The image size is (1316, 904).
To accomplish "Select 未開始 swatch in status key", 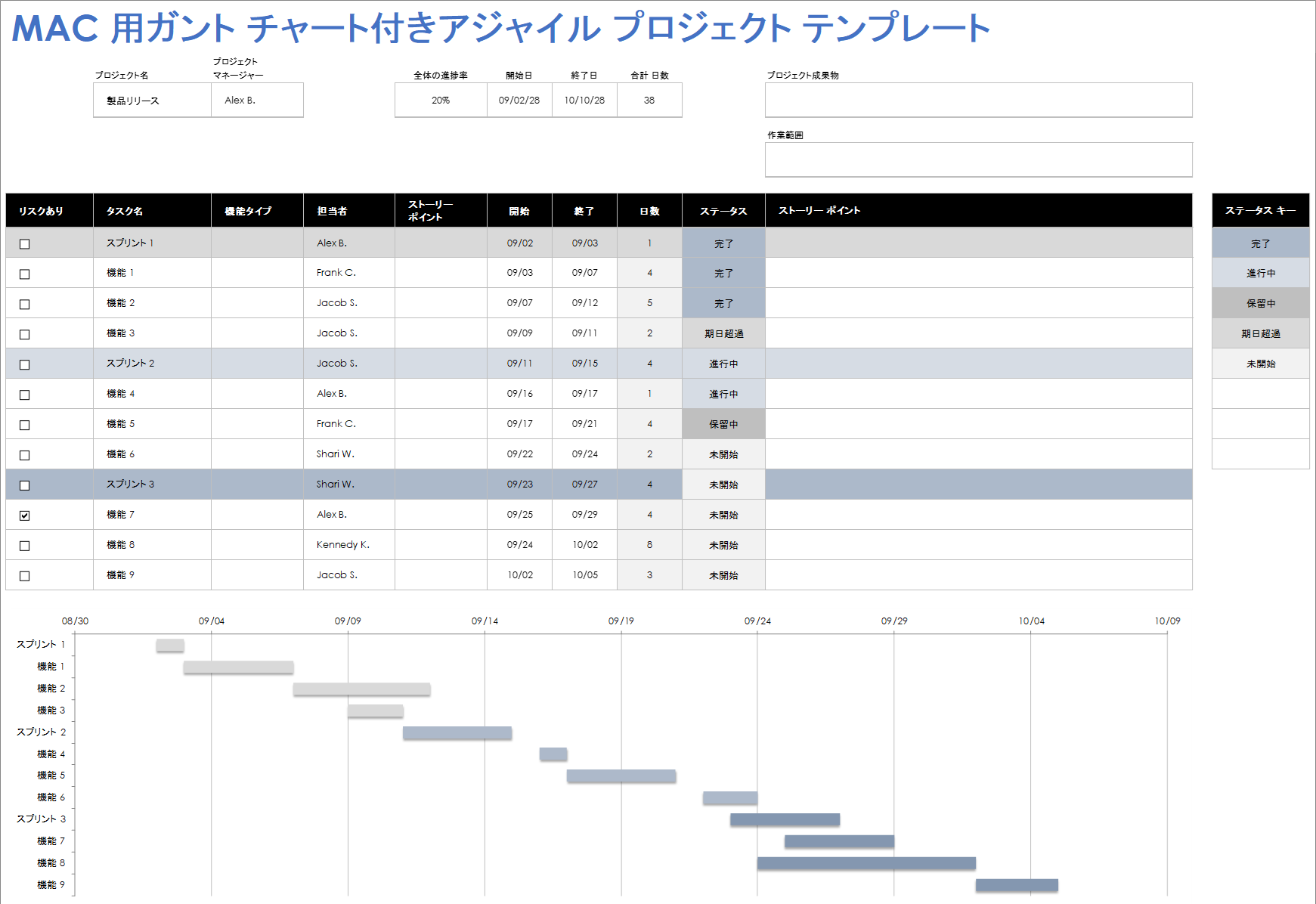I will (1260, 364).
